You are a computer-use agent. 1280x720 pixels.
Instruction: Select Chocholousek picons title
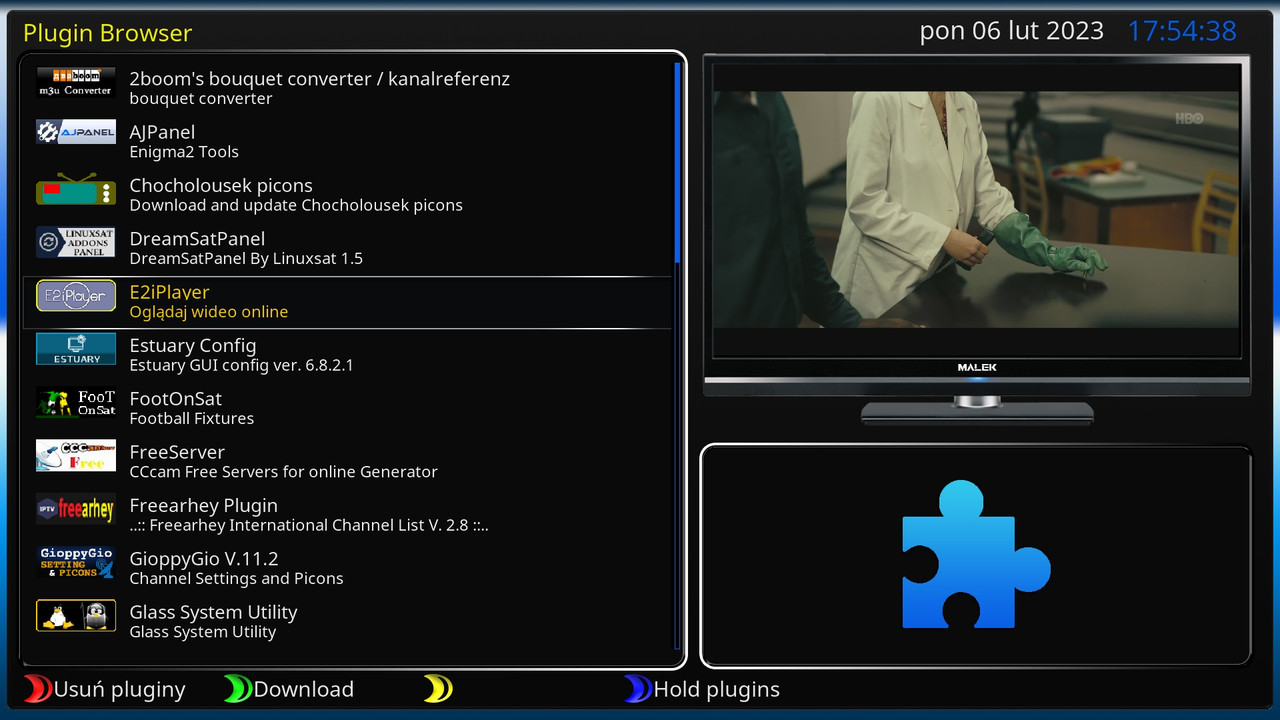221,186
